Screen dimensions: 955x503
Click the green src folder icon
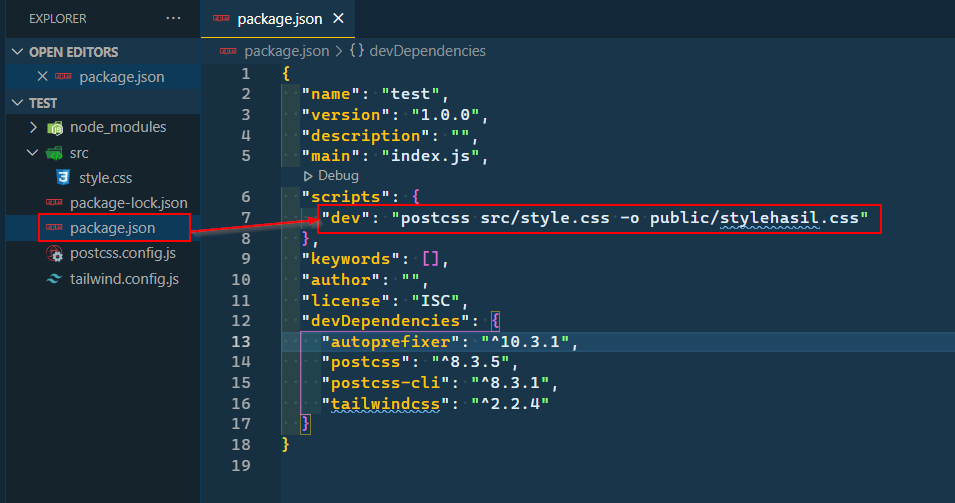point(54,153)
